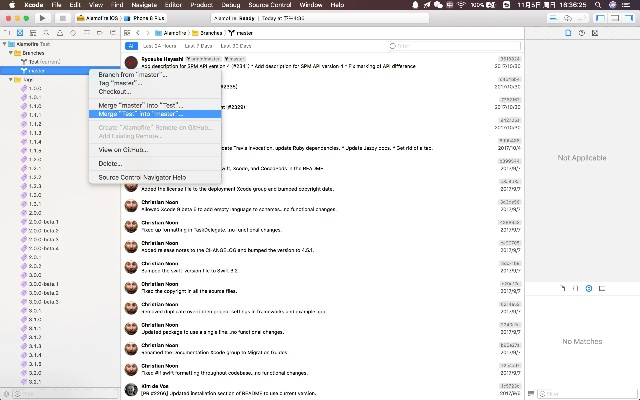This screenshot has height=400, width=640.
Task: Open the Apple menu
Action: 12,5
